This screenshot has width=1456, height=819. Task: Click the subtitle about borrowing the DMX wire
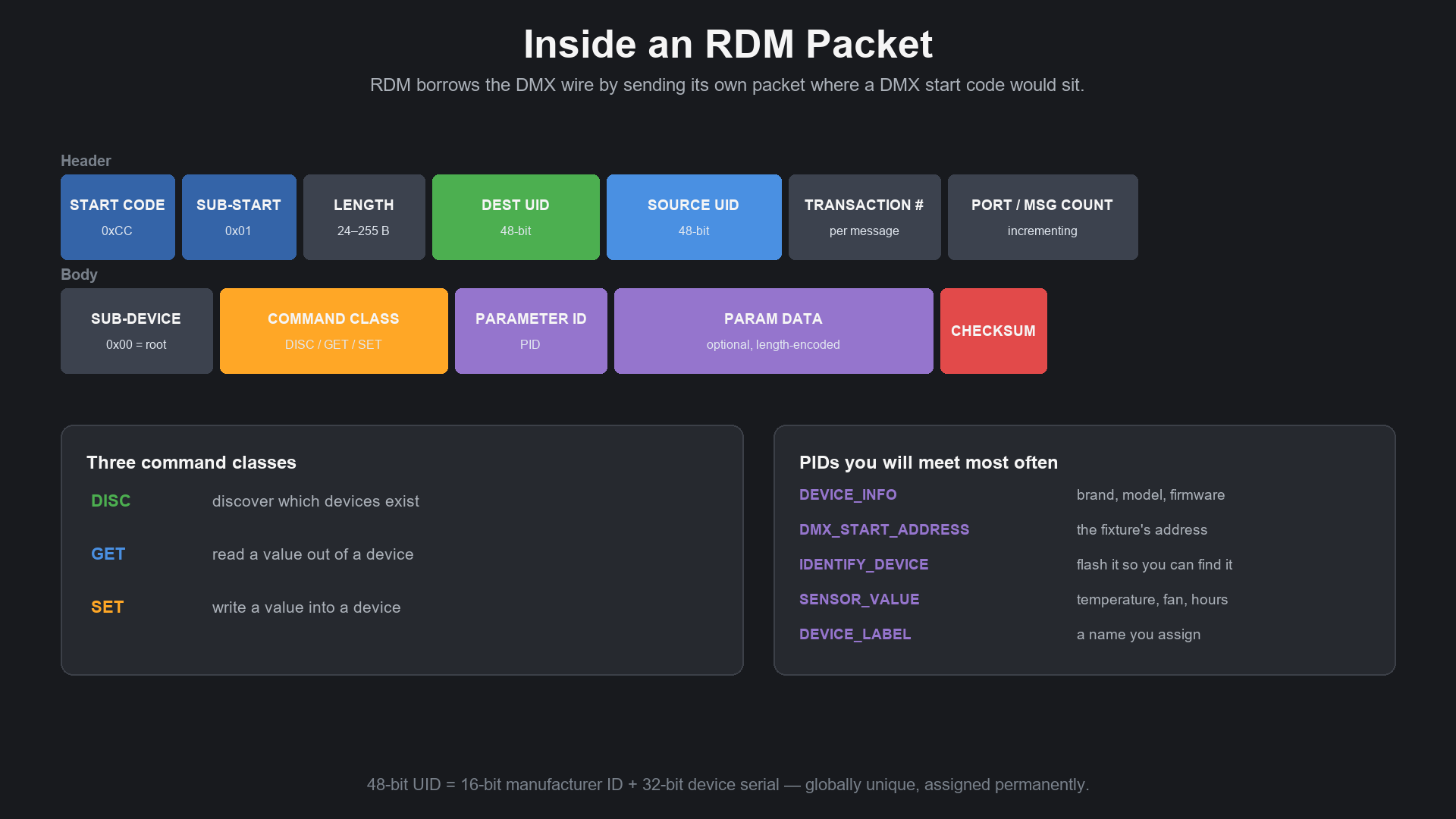727,85
